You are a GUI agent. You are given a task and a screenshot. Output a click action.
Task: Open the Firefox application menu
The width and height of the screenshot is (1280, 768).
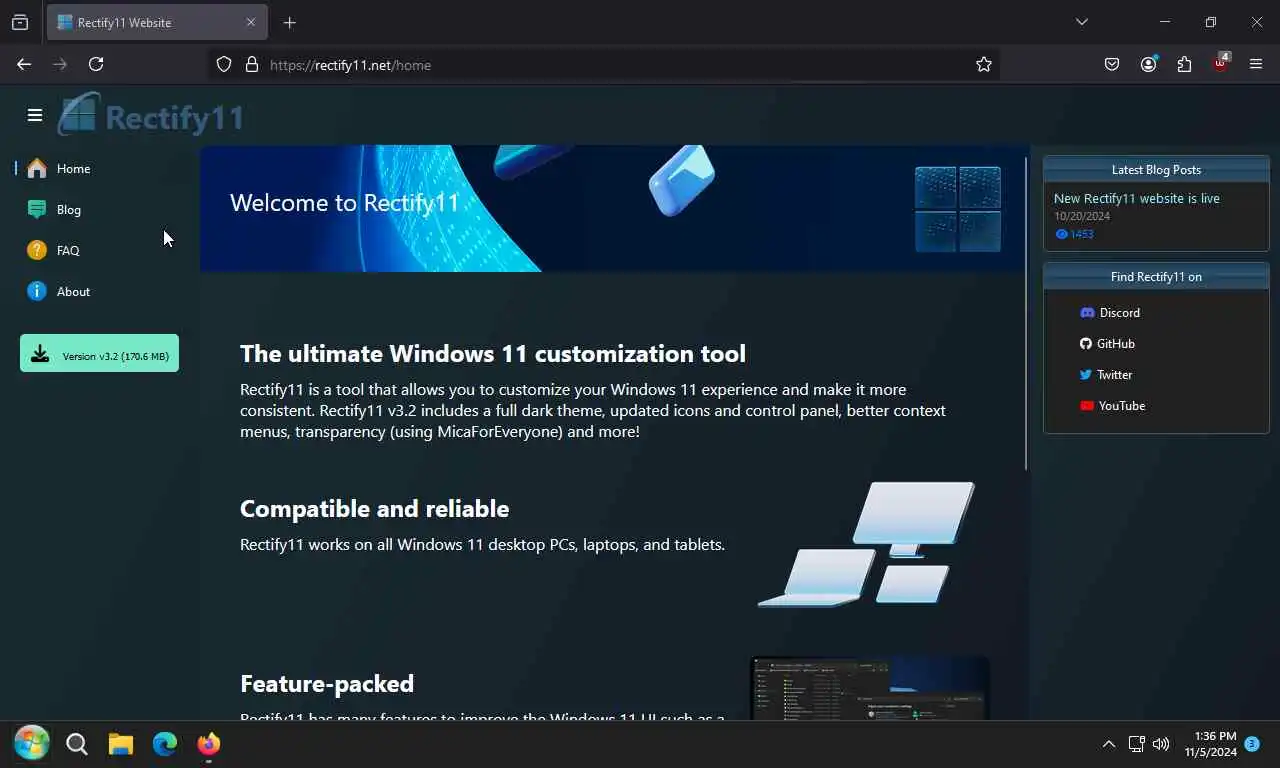pyautogui.click(x=1256, y=64)
